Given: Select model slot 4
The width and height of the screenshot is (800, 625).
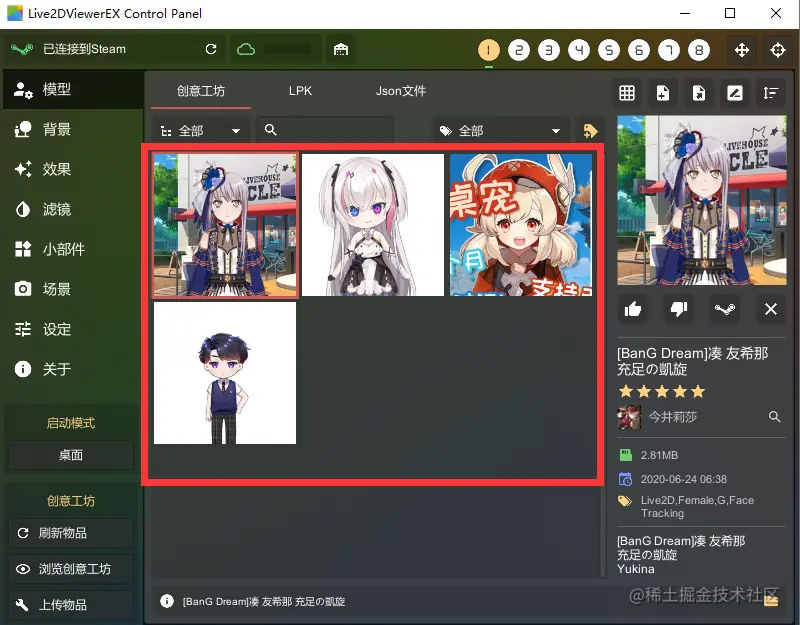Looking at the screenshot, I should (x=579, y=50).
